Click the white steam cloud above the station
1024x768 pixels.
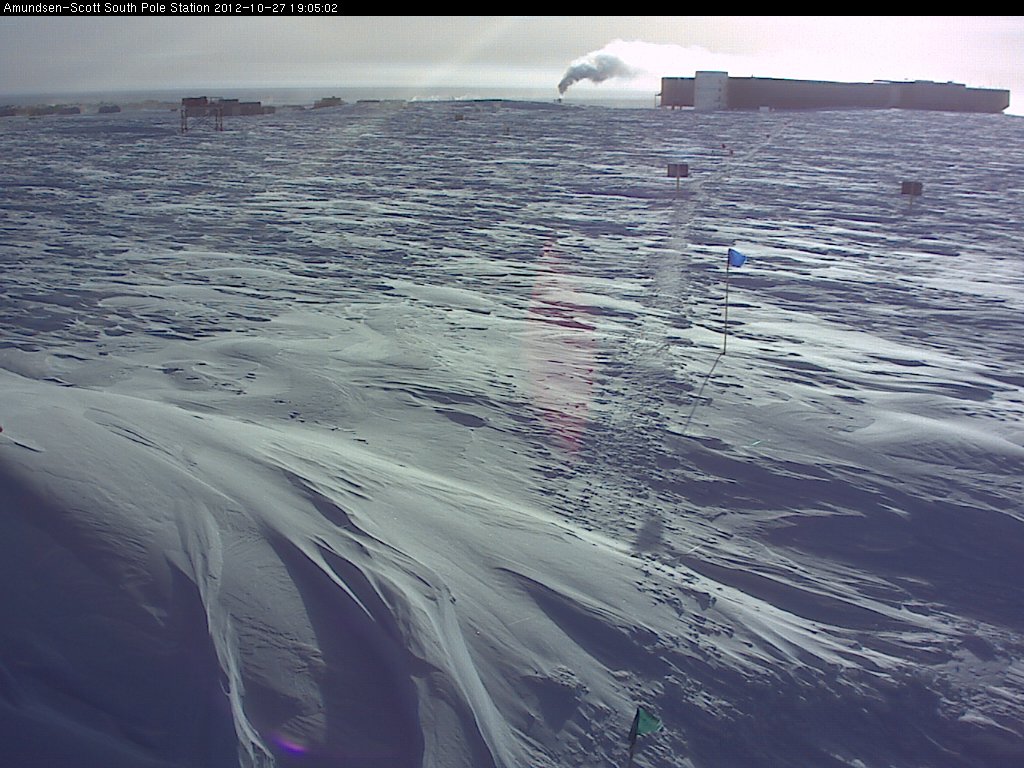coord(660,58)
